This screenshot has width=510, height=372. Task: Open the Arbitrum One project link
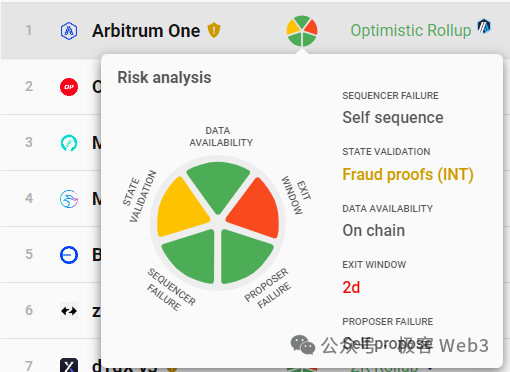coord(146,31)
